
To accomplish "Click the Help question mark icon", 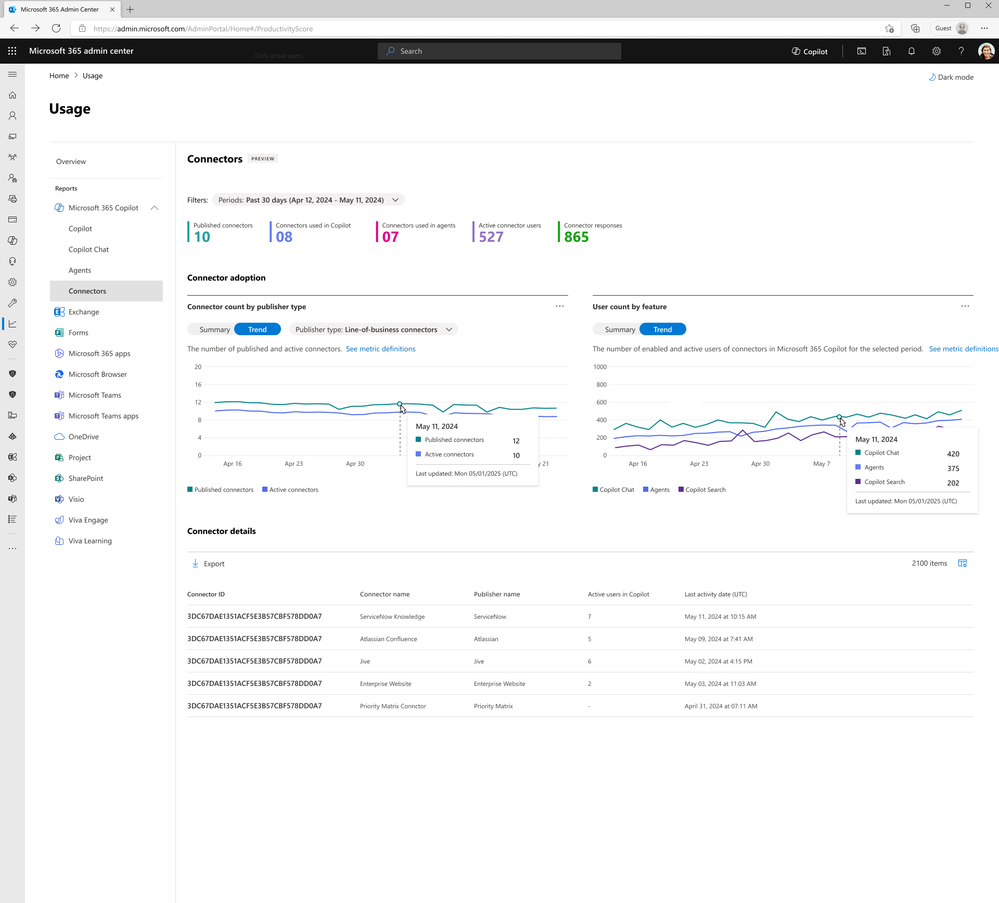I will 961,51.
